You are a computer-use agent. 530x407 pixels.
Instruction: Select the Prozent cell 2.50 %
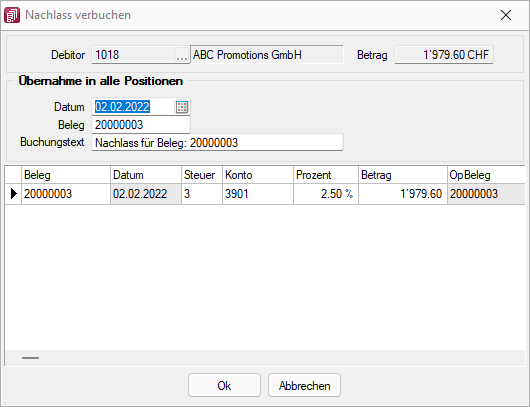tap(326, 194)
